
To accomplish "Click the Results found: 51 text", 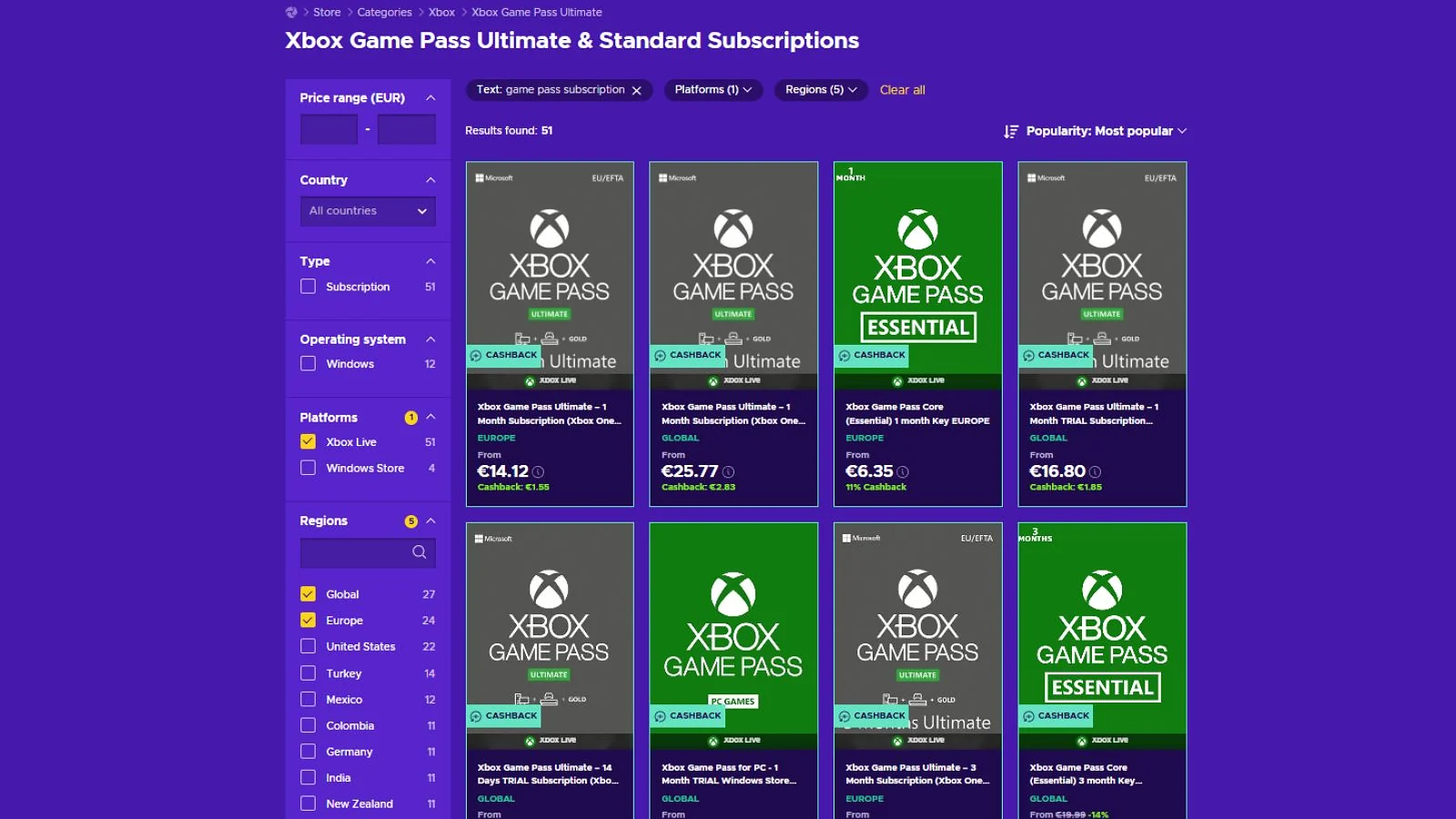I will [x=509, y=131].
